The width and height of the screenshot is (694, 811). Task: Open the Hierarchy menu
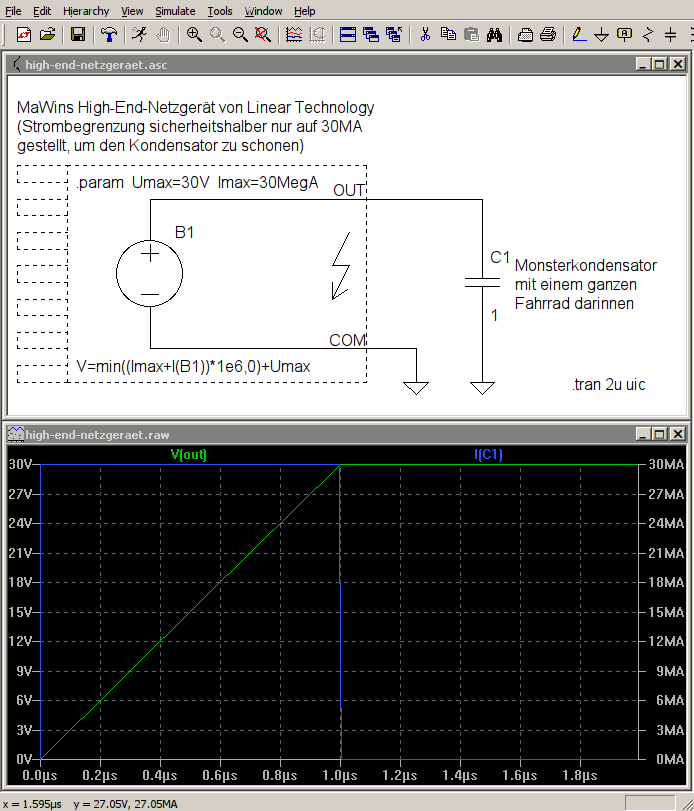tap(86, 11)
